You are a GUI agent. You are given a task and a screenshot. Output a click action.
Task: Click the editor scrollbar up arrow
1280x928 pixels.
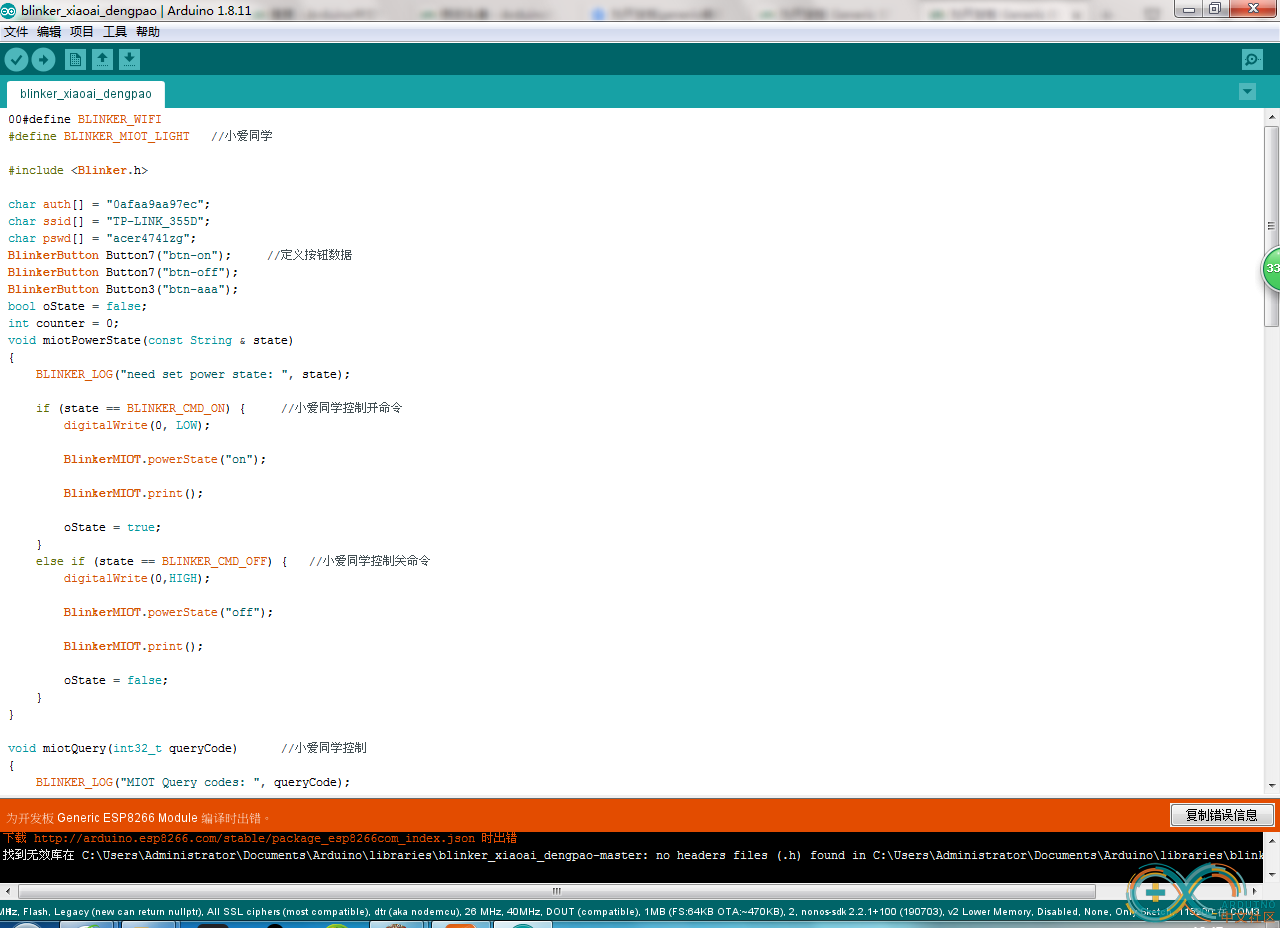(x=1272, y=116)
